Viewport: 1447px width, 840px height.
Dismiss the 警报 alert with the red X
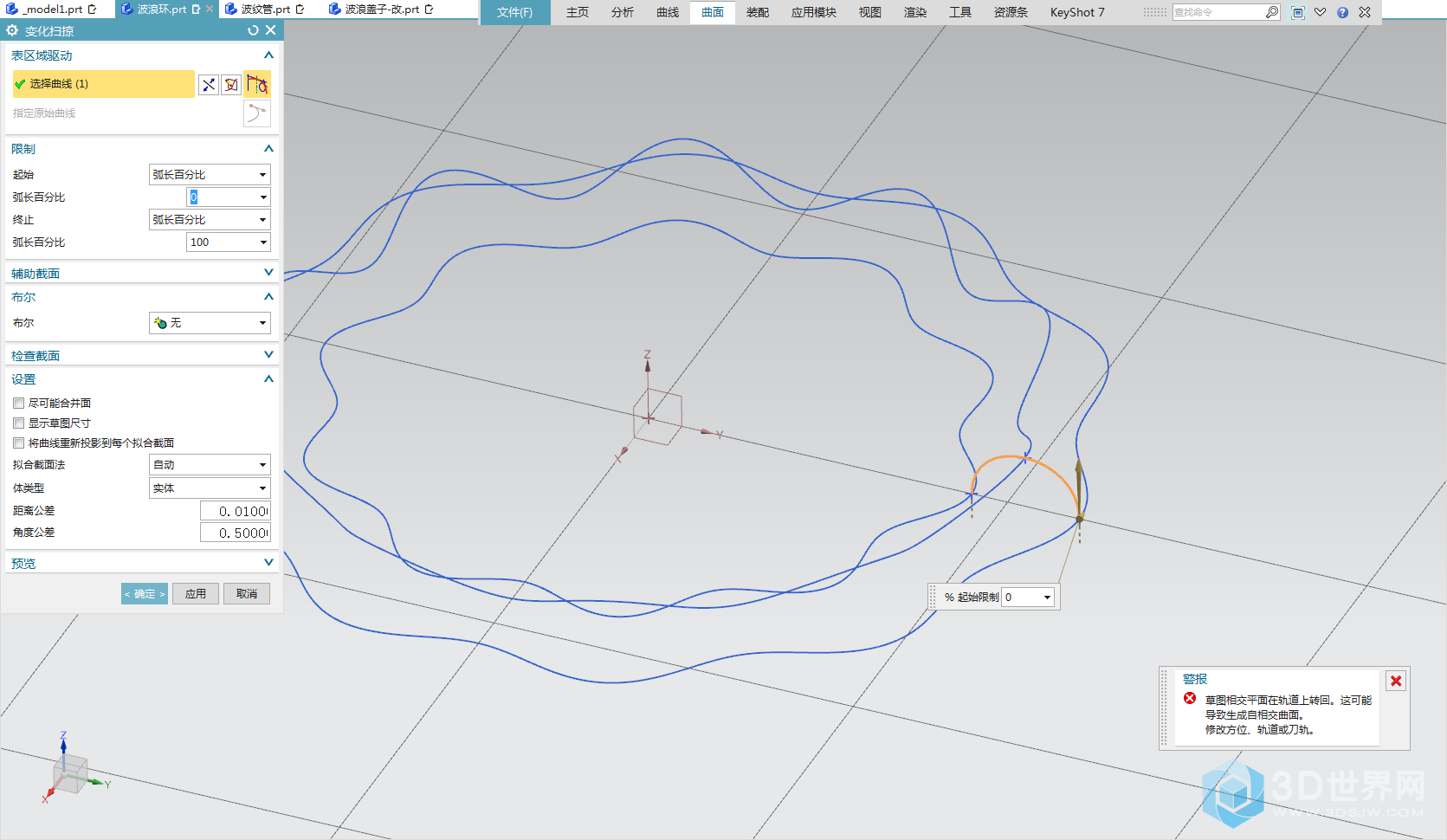[1396, 681]
